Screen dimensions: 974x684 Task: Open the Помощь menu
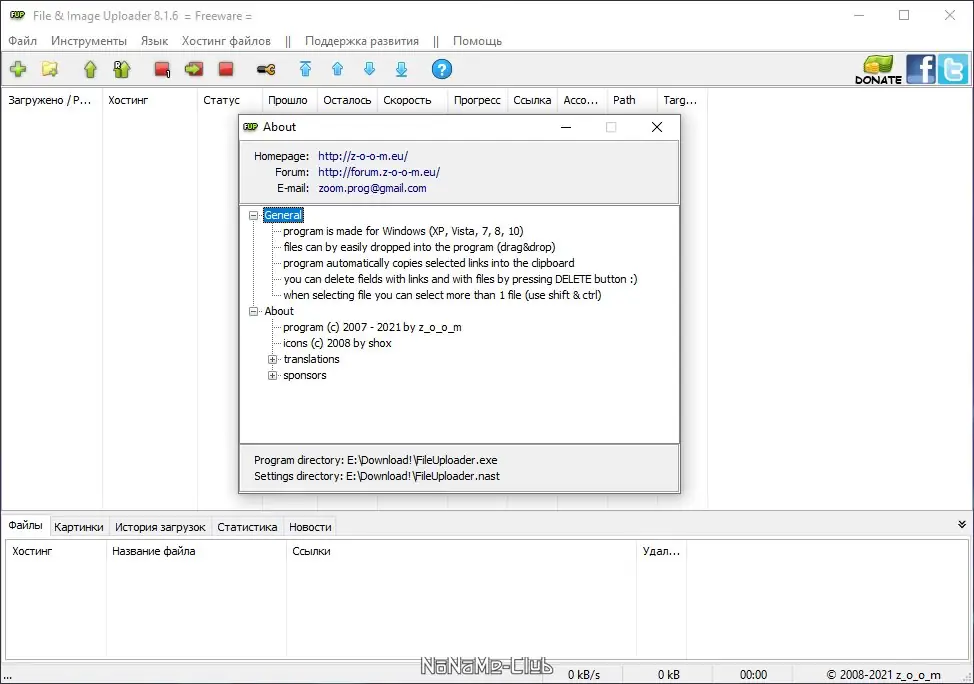pyautogui.click(x=477, y=41)
